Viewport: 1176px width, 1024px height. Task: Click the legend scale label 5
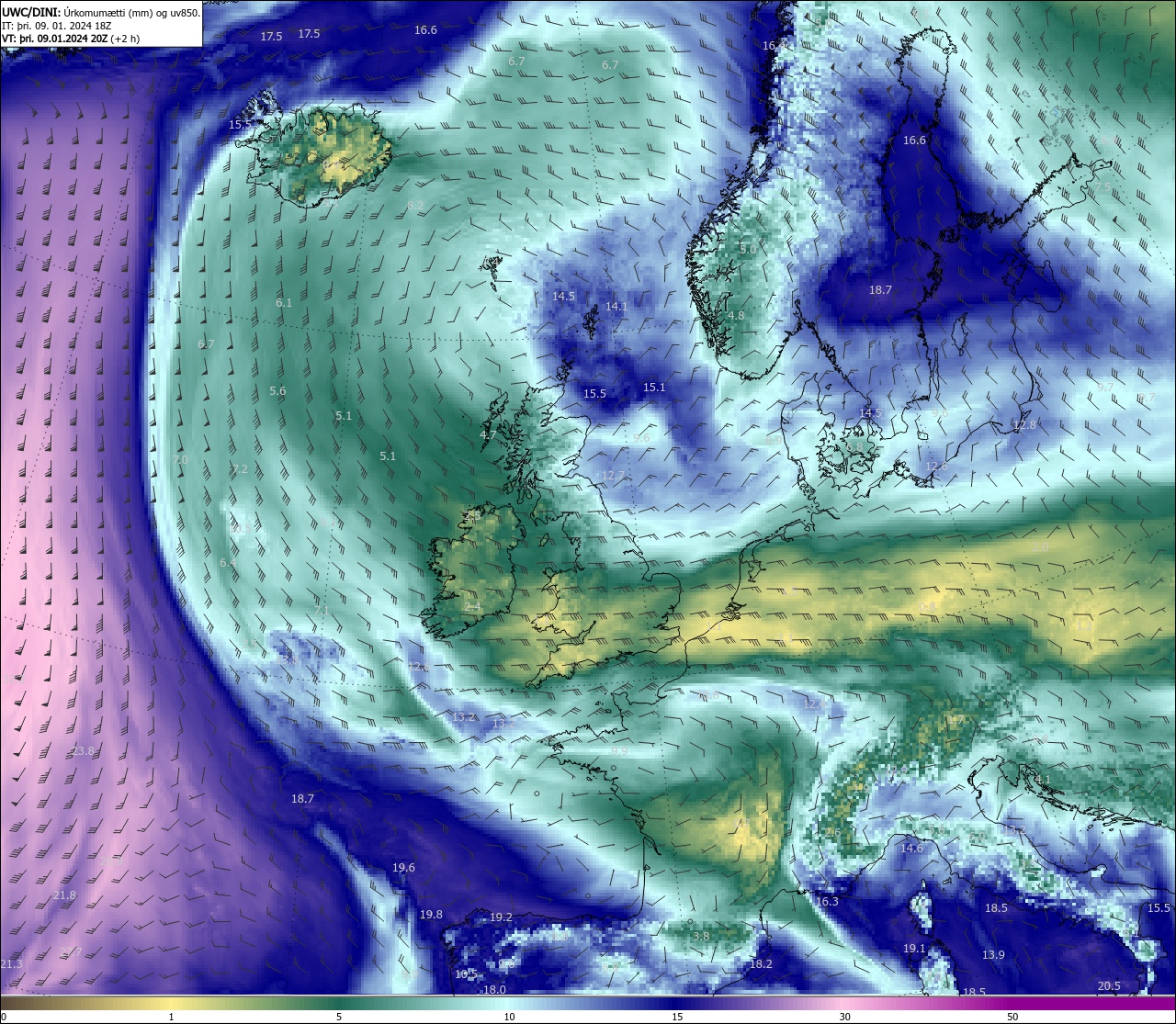point(339,1017)
